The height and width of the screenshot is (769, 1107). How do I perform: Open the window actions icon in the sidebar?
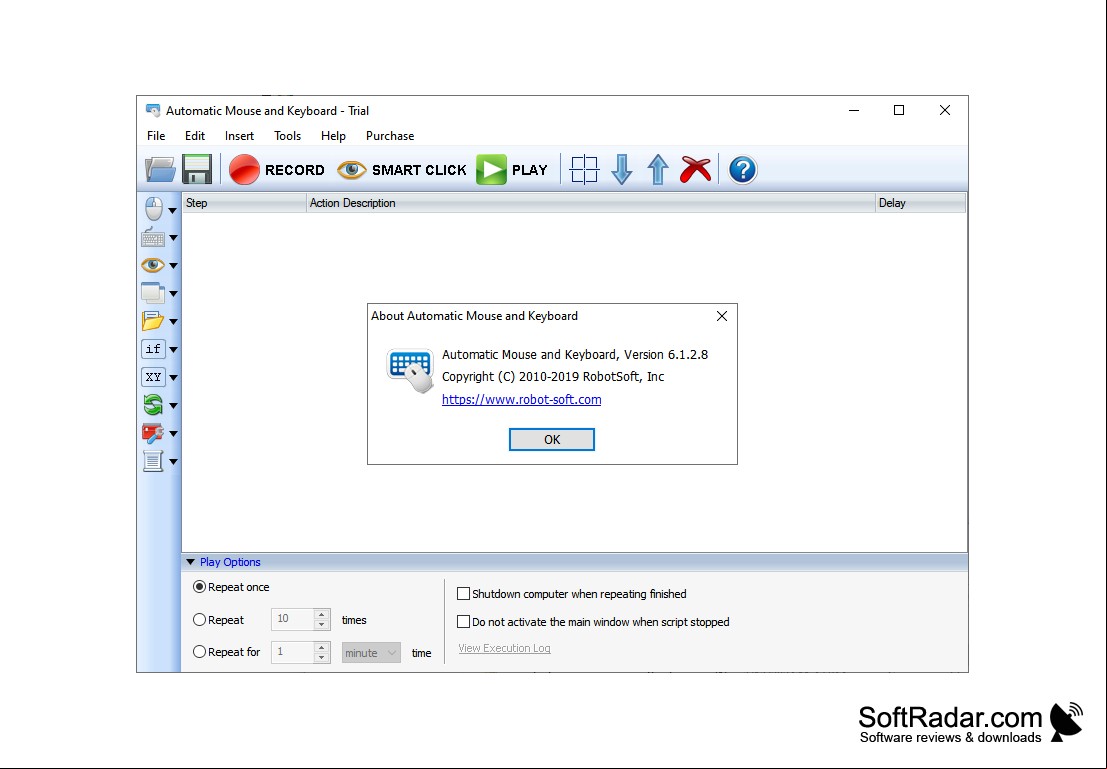point(153,293)
